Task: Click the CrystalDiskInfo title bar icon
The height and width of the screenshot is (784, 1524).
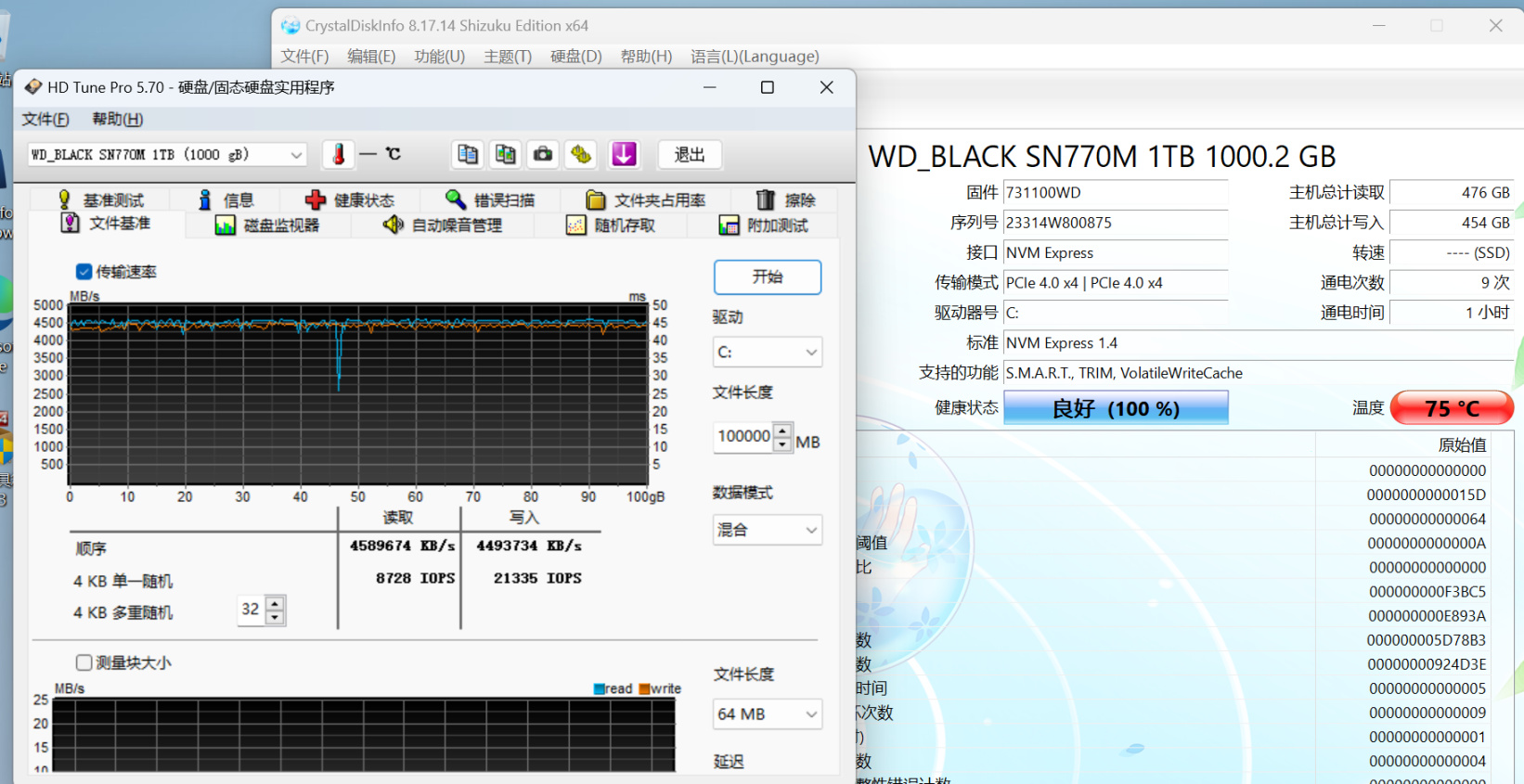Action: [x=291, y=26]
